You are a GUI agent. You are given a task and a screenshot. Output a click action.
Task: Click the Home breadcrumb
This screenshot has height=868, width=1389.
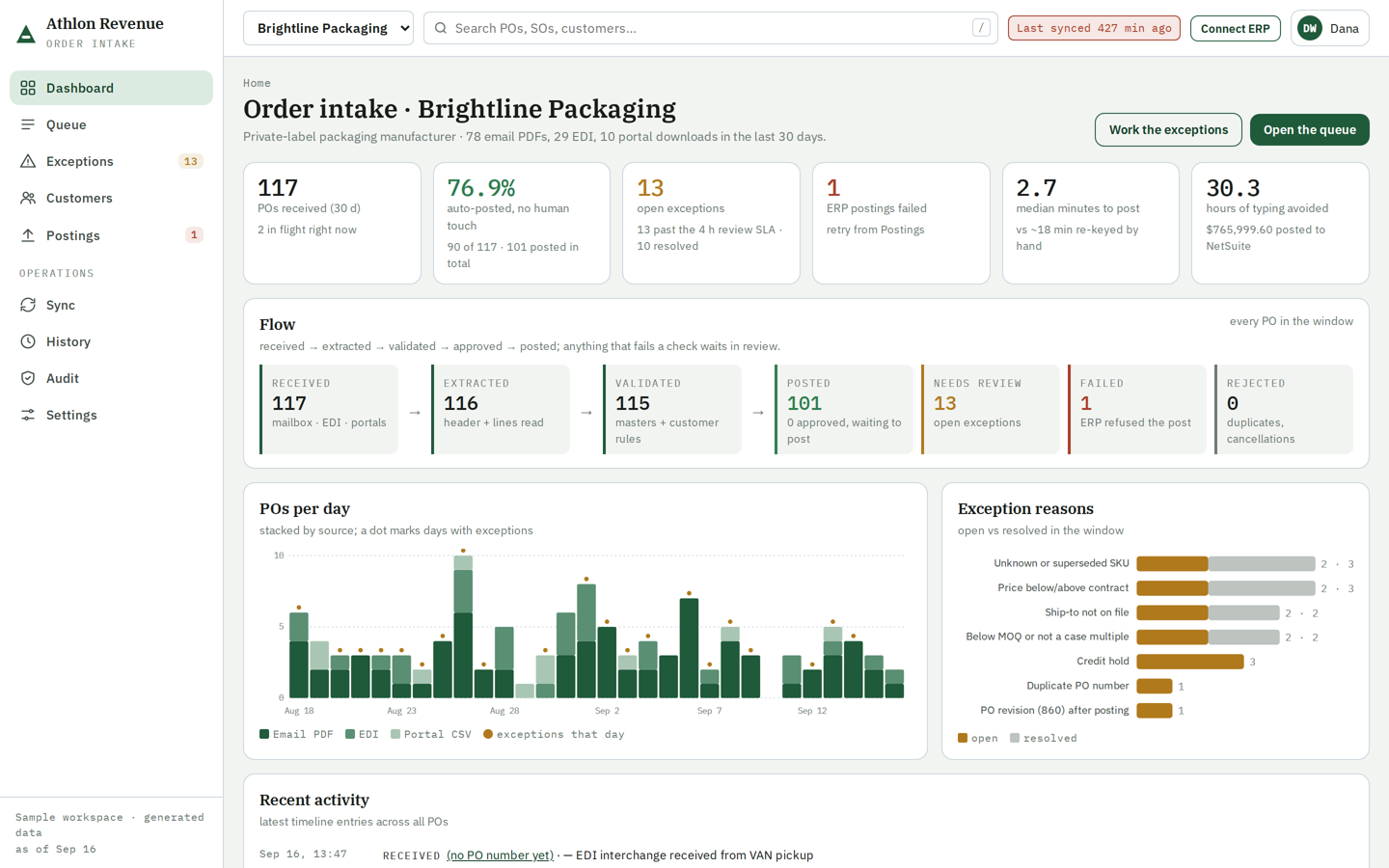point(257,83)
